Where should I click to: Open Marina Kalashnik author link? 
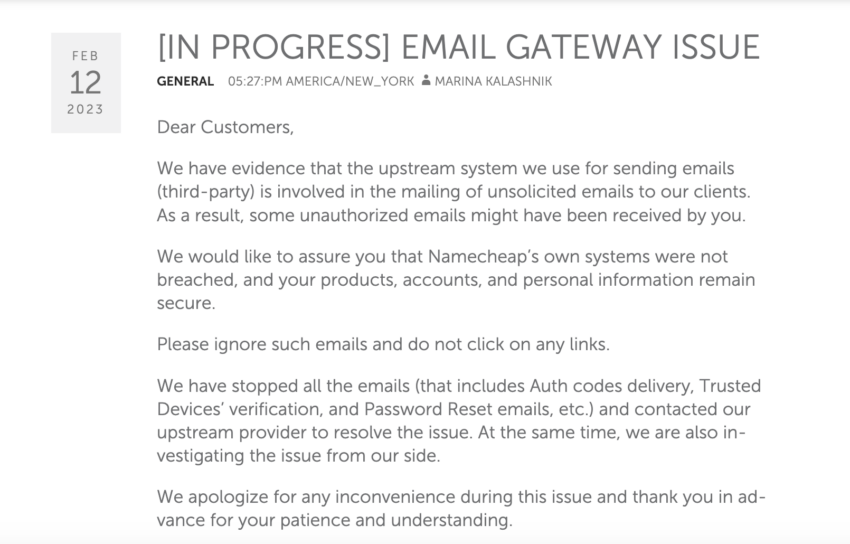point(493,81)
